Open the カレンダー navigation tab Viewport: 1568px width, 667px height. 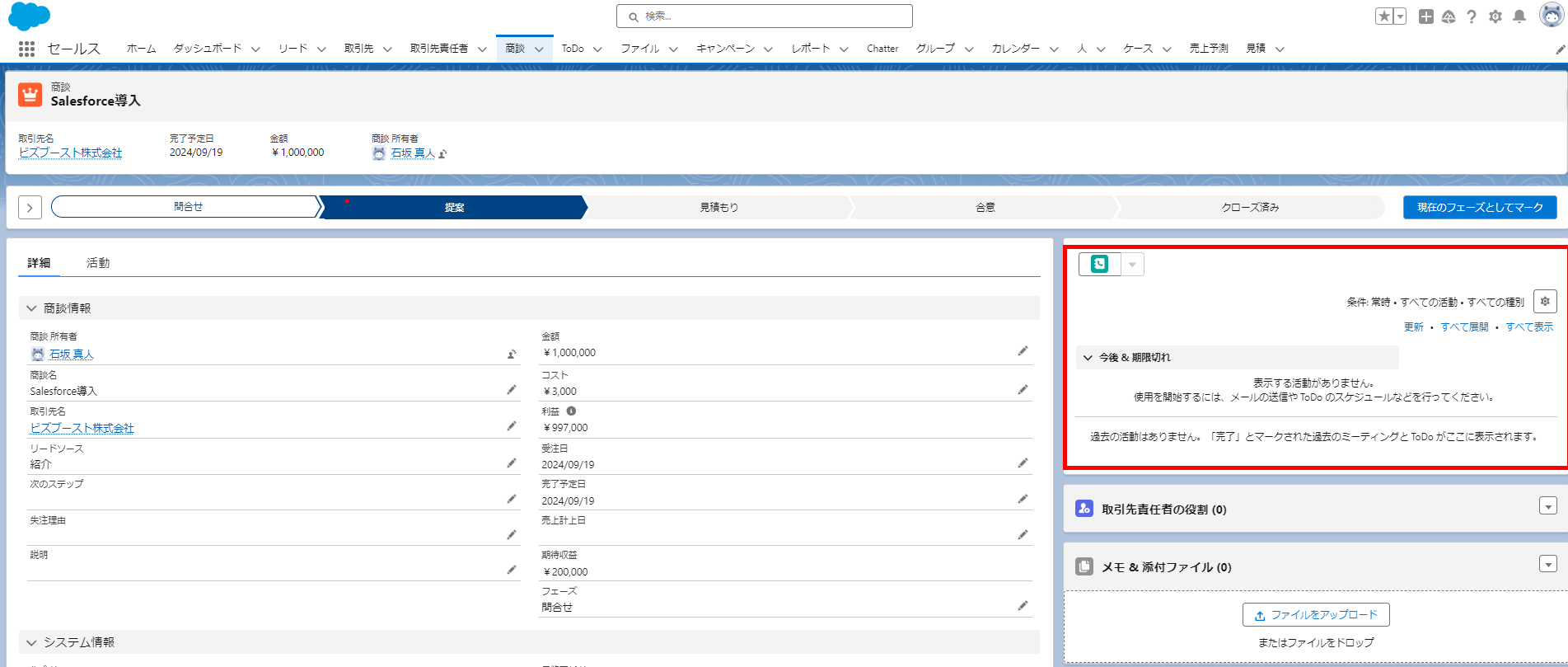(x=1015, y=49)
